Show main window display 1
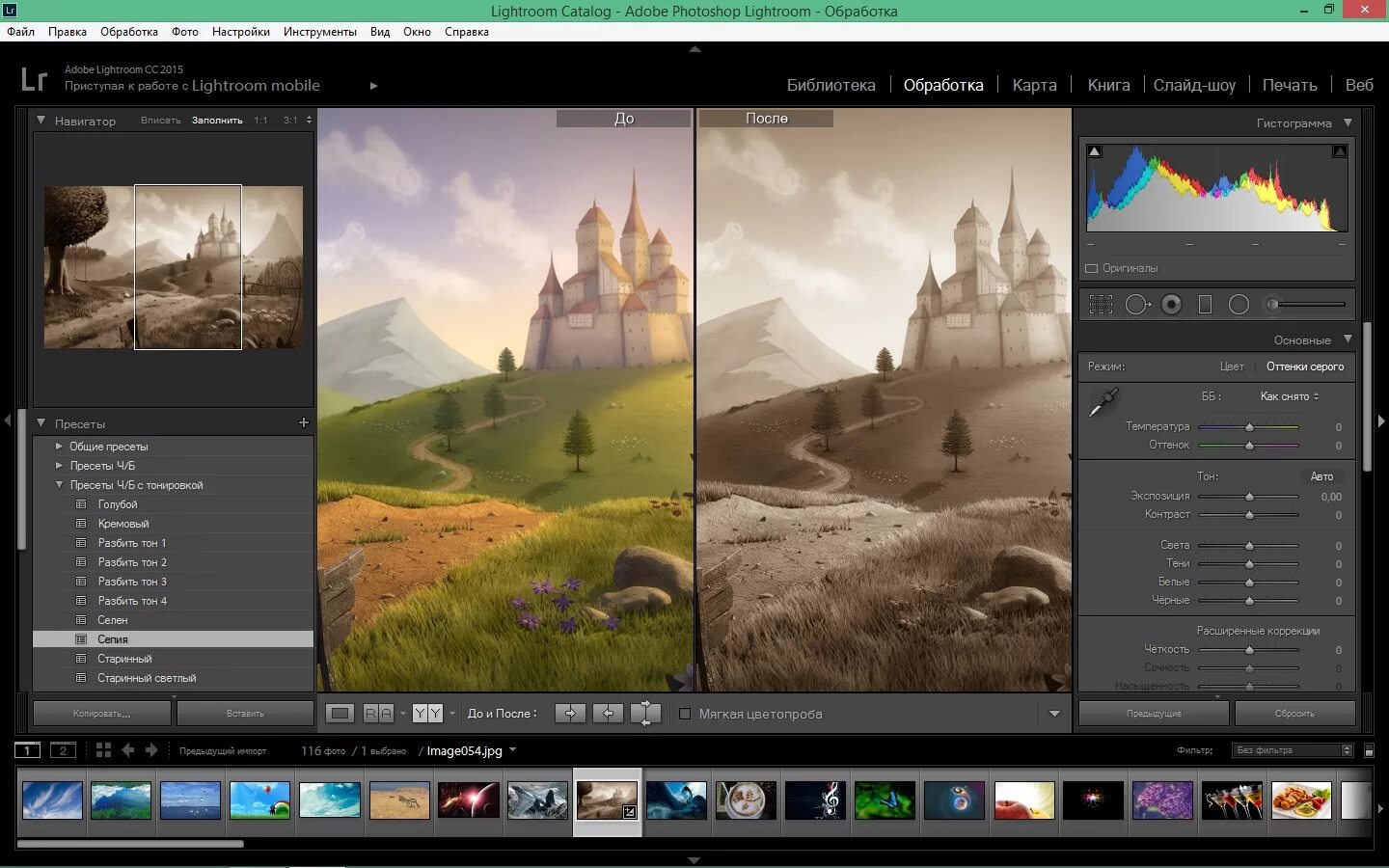1389x868 pixels. point(27,750)
